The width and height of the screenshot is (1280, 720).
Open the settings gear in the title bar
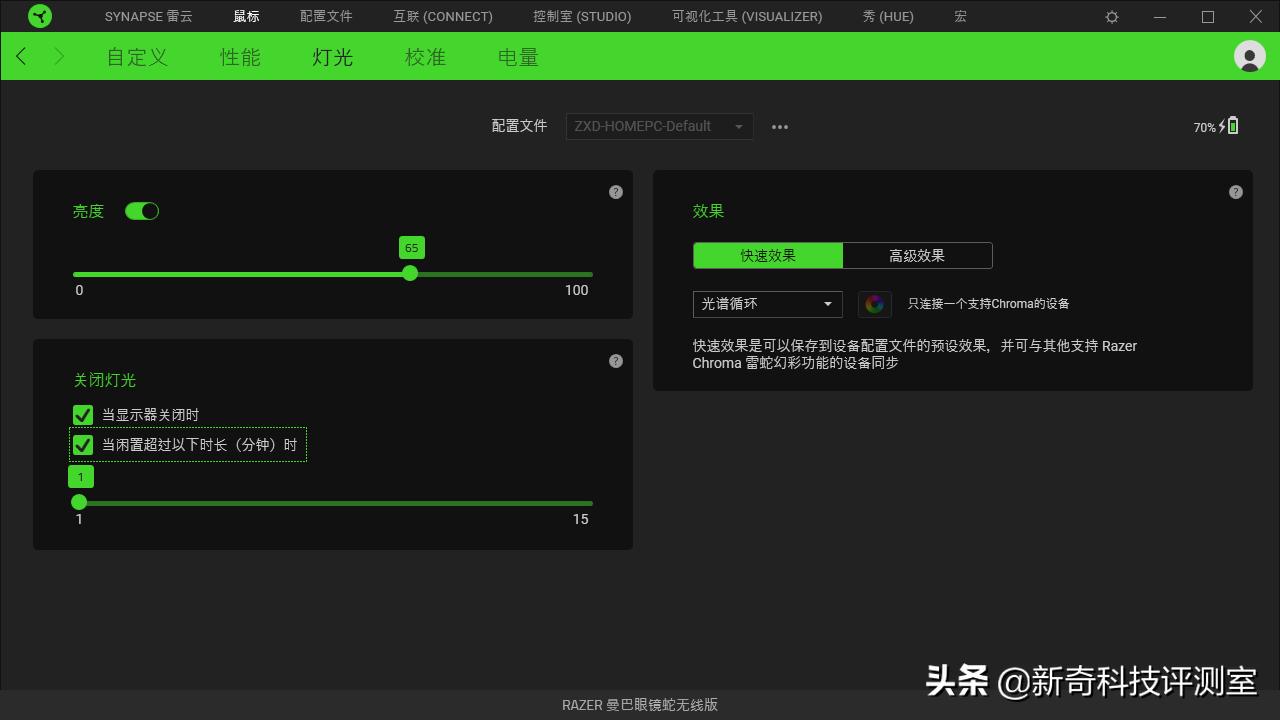click(x=1112, y=16)
